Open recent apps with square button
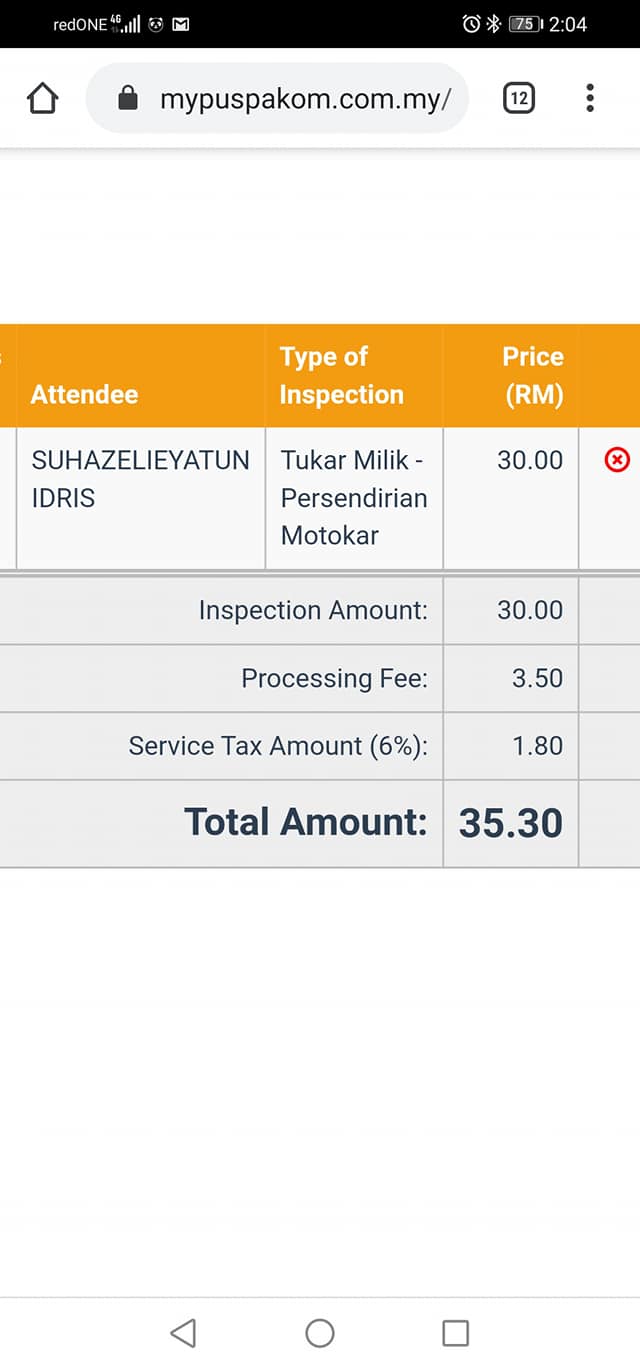The height and width of the screenshot is (1370, 640). (x=456, y=1332)
